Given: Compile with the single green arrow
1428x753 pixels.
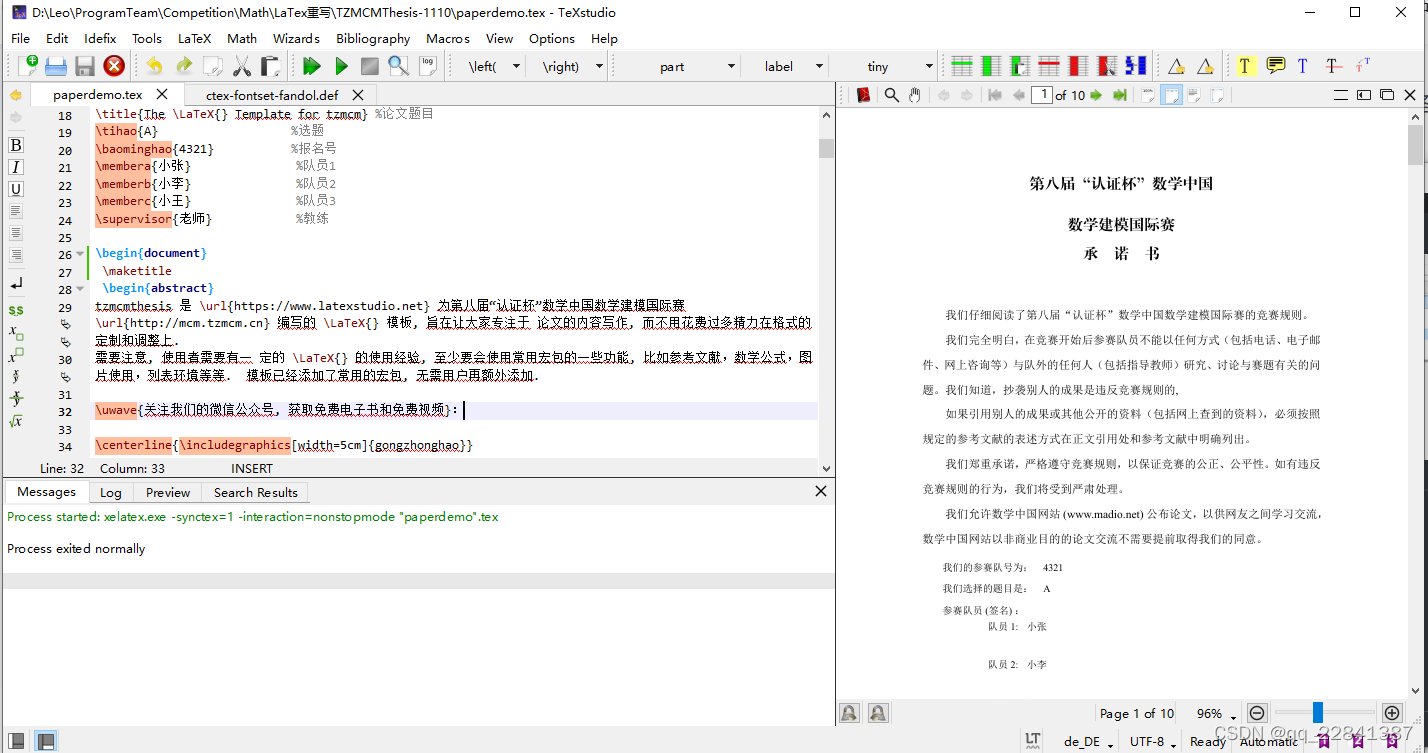Looking at the screenshot, I should point(341,66).
